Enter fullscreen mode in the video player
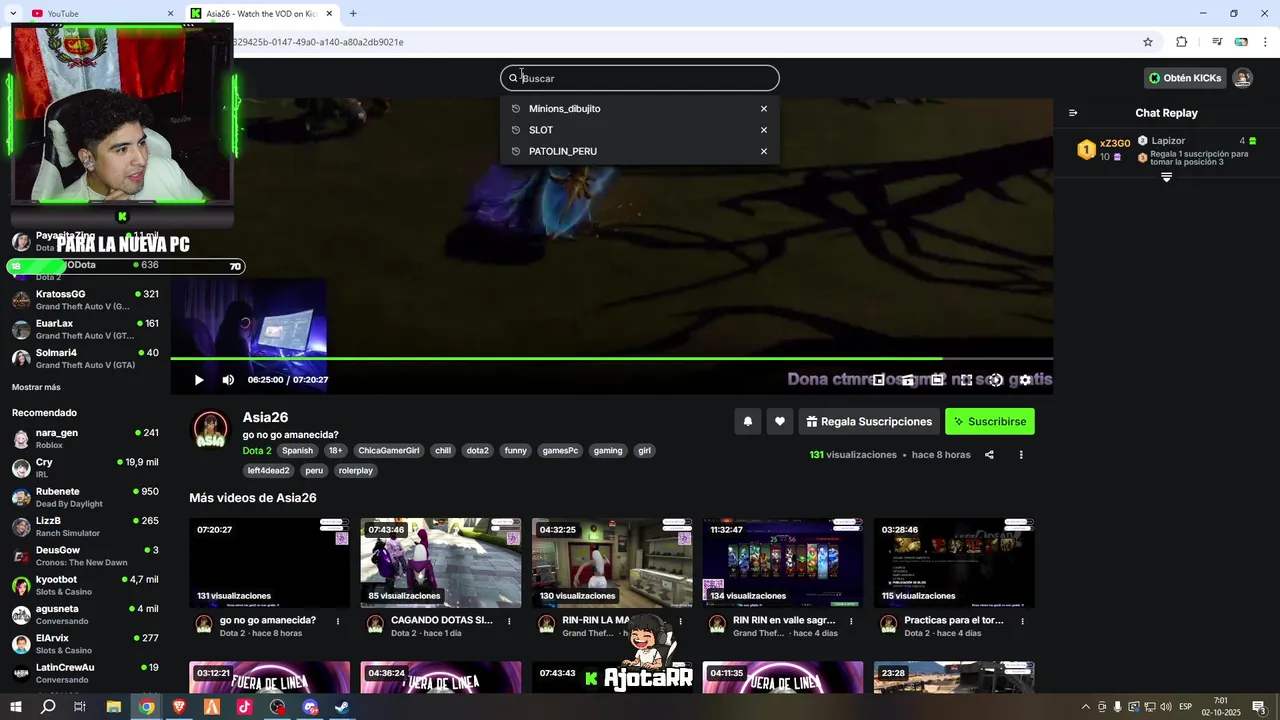Image resolution: width=1280 pixels, height=720 pixels. click(x=966, y=380)
